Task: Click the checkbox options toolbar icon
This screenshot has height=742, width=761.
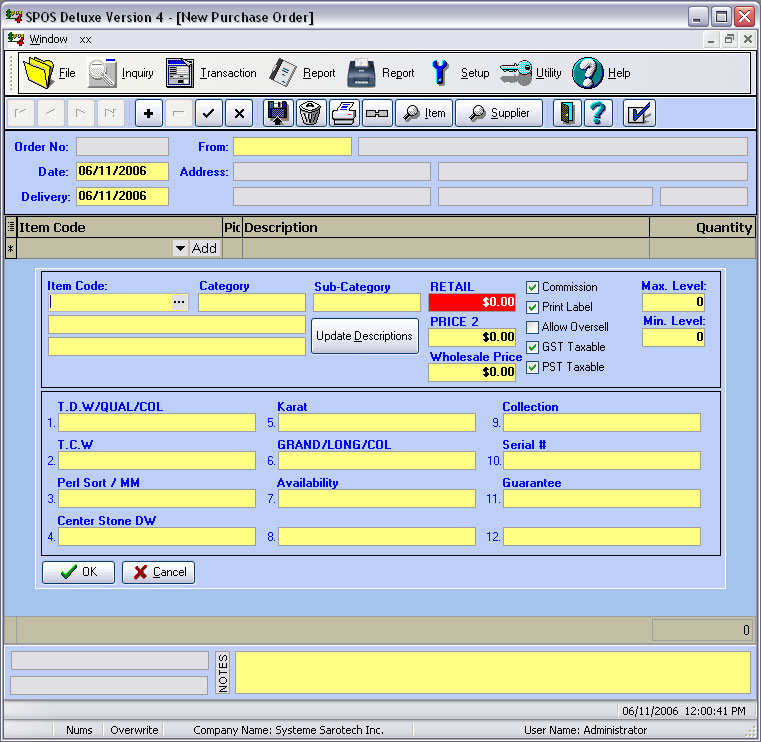Action: click(639, 113)
